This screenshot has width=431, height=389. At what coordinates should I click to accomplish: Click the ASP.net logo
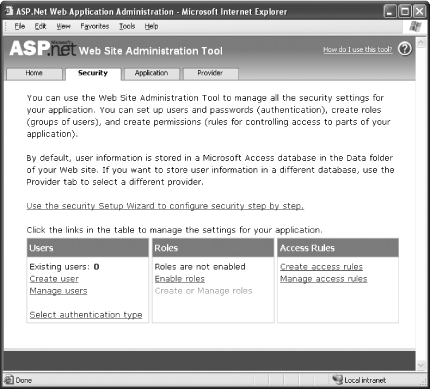click(43, 48)
